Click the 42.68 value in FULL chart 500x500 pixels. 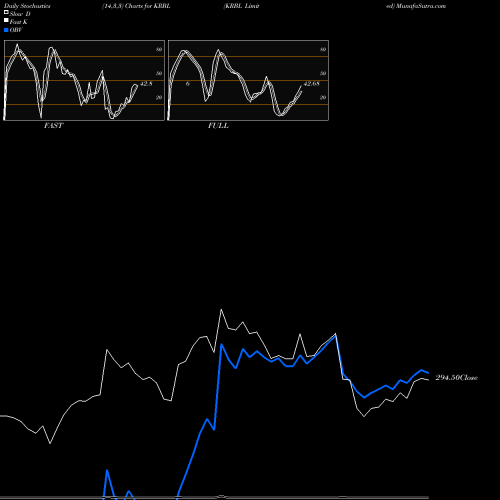pos(312,84)
